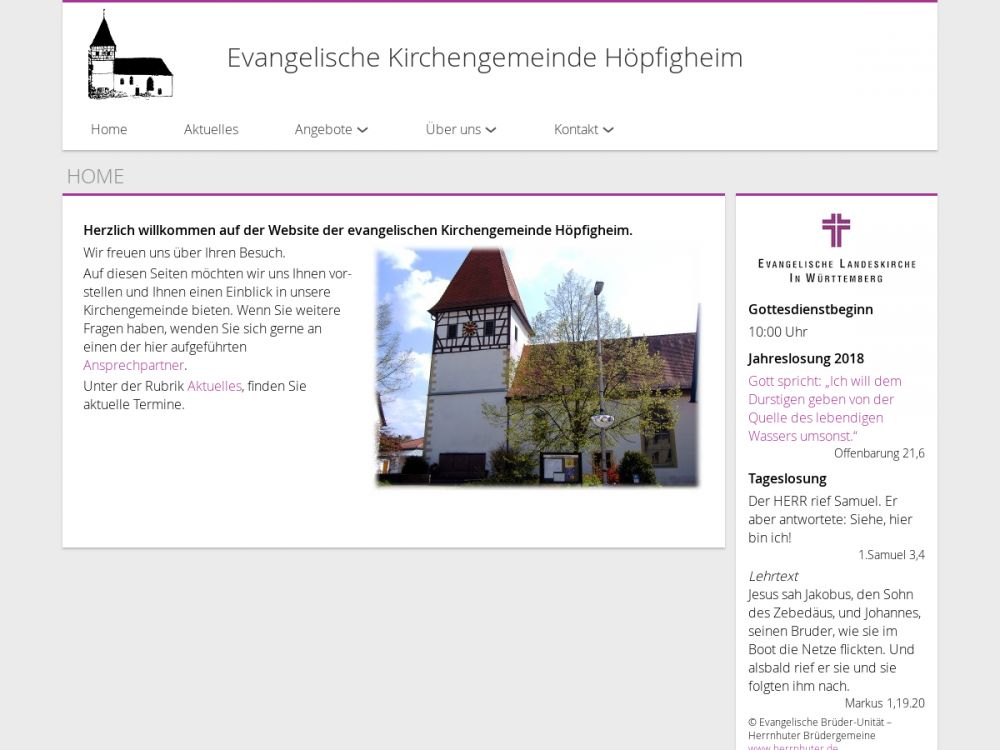This screenshot has width=1000, height=750.
Task: Open the Home menu item
Action: [109, 129]
